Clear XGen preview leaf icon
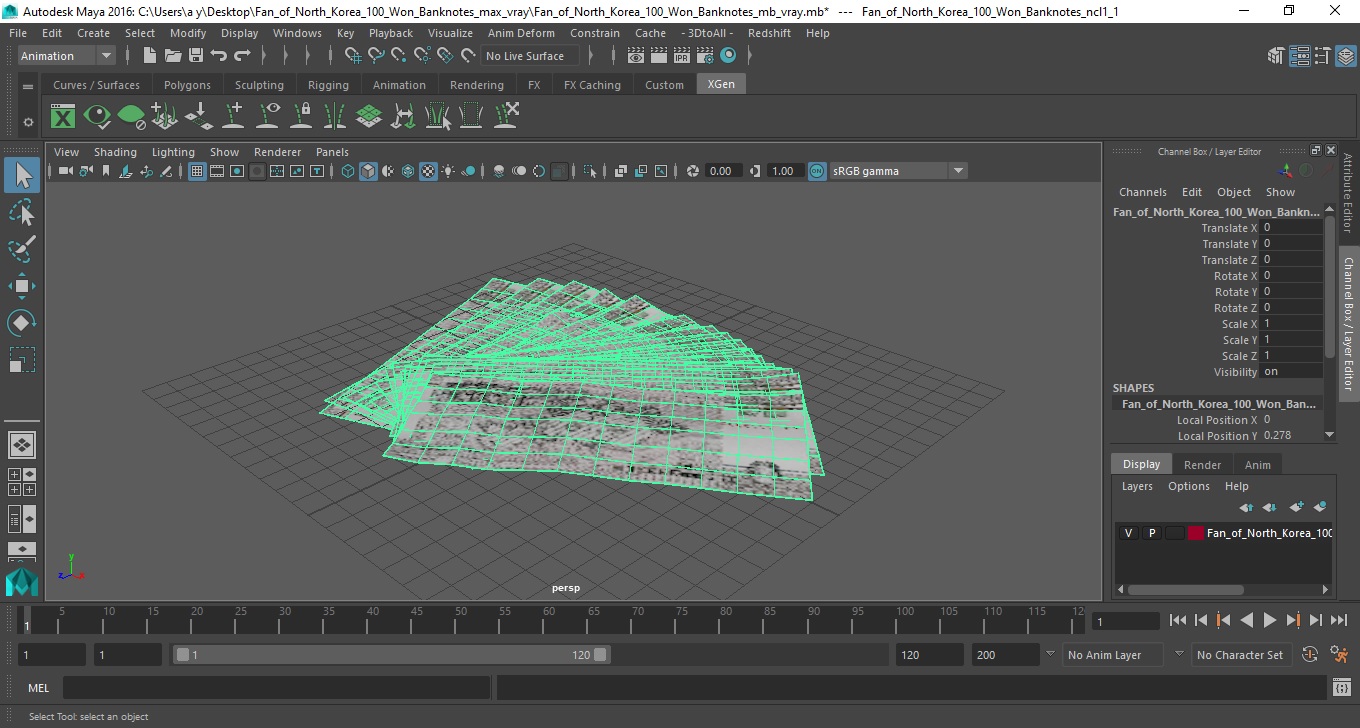Viewport: 1360px width, 728px height. point(131,117)
